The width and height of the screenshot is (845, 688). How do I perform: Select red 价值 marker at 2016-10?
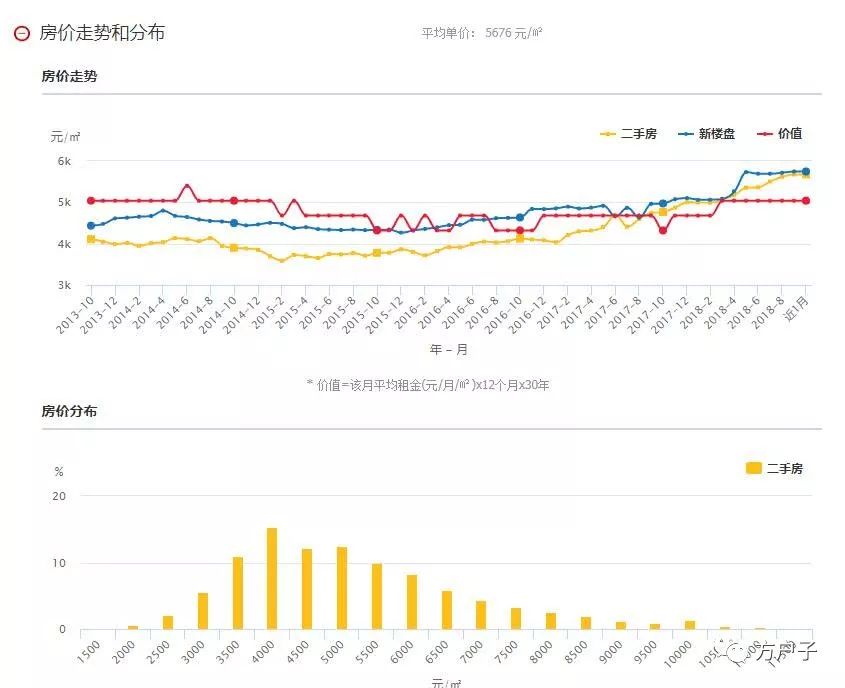[520, 230]
